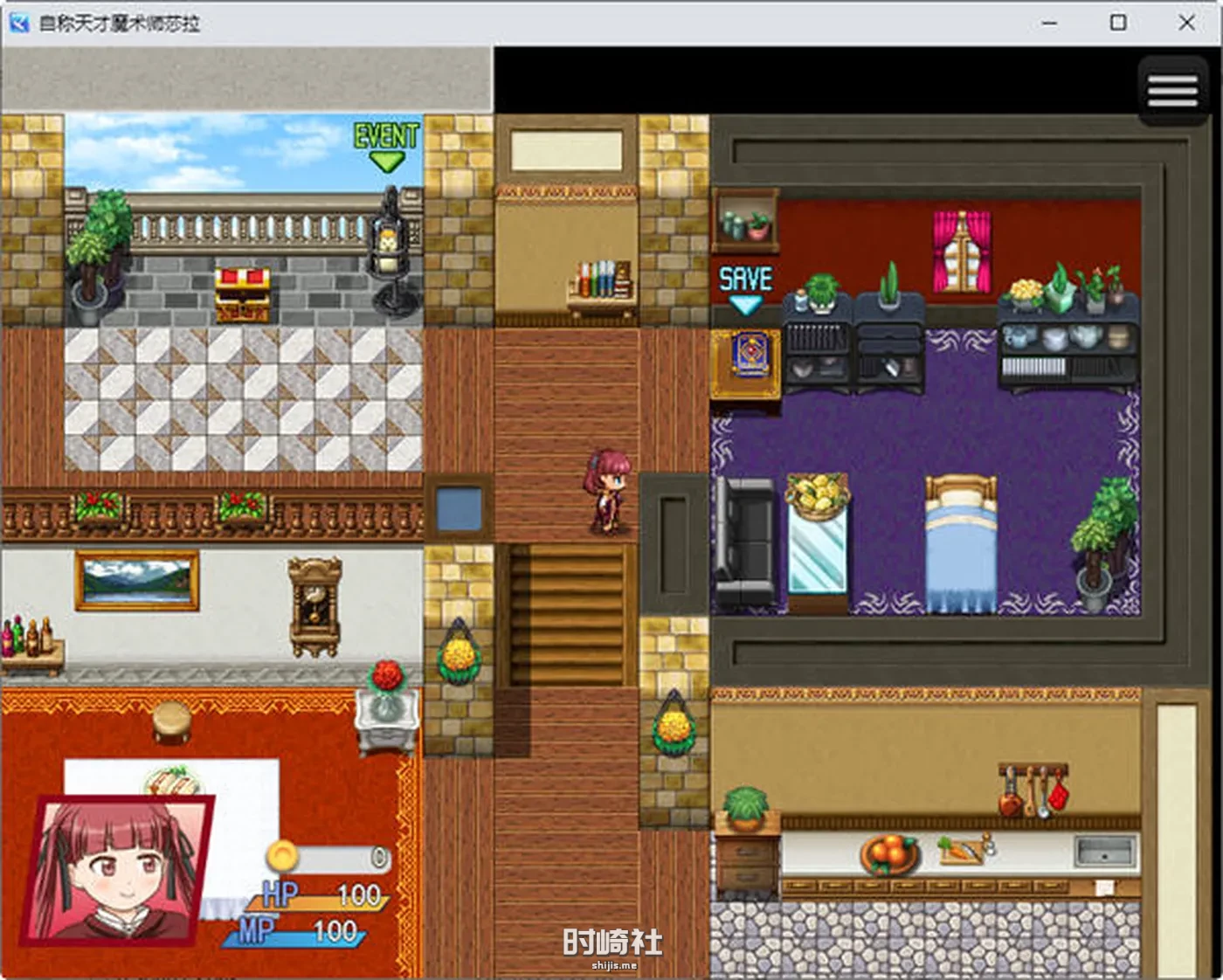The width and height of the screenshot is (1223, 980).
Task: Click the round wooden stool
Action: [x=172, y=721]
